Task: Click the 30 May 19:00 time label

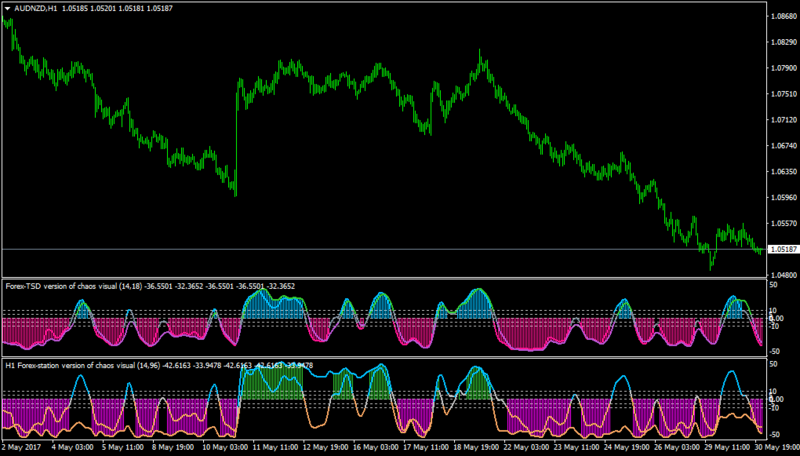Action: [778, 446]
